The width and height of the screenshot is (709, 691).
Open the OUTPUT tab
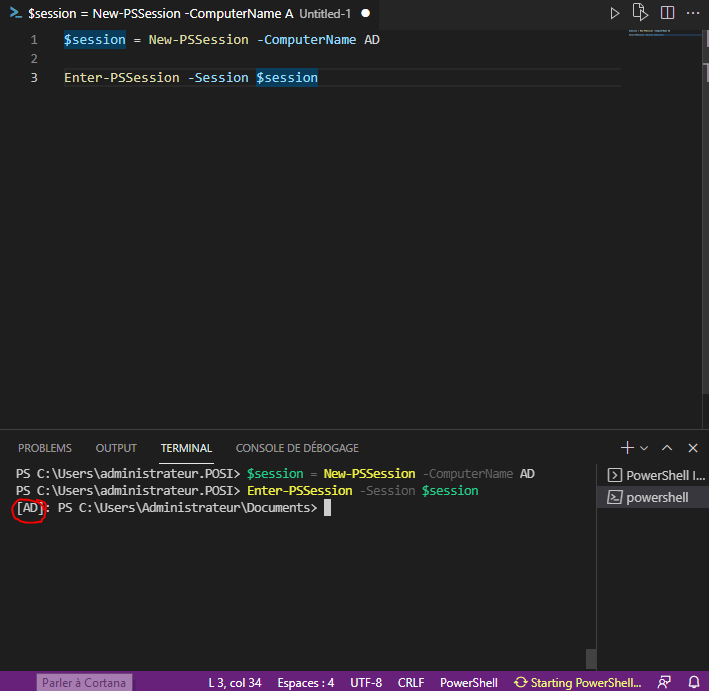click(x=116, y=448)
